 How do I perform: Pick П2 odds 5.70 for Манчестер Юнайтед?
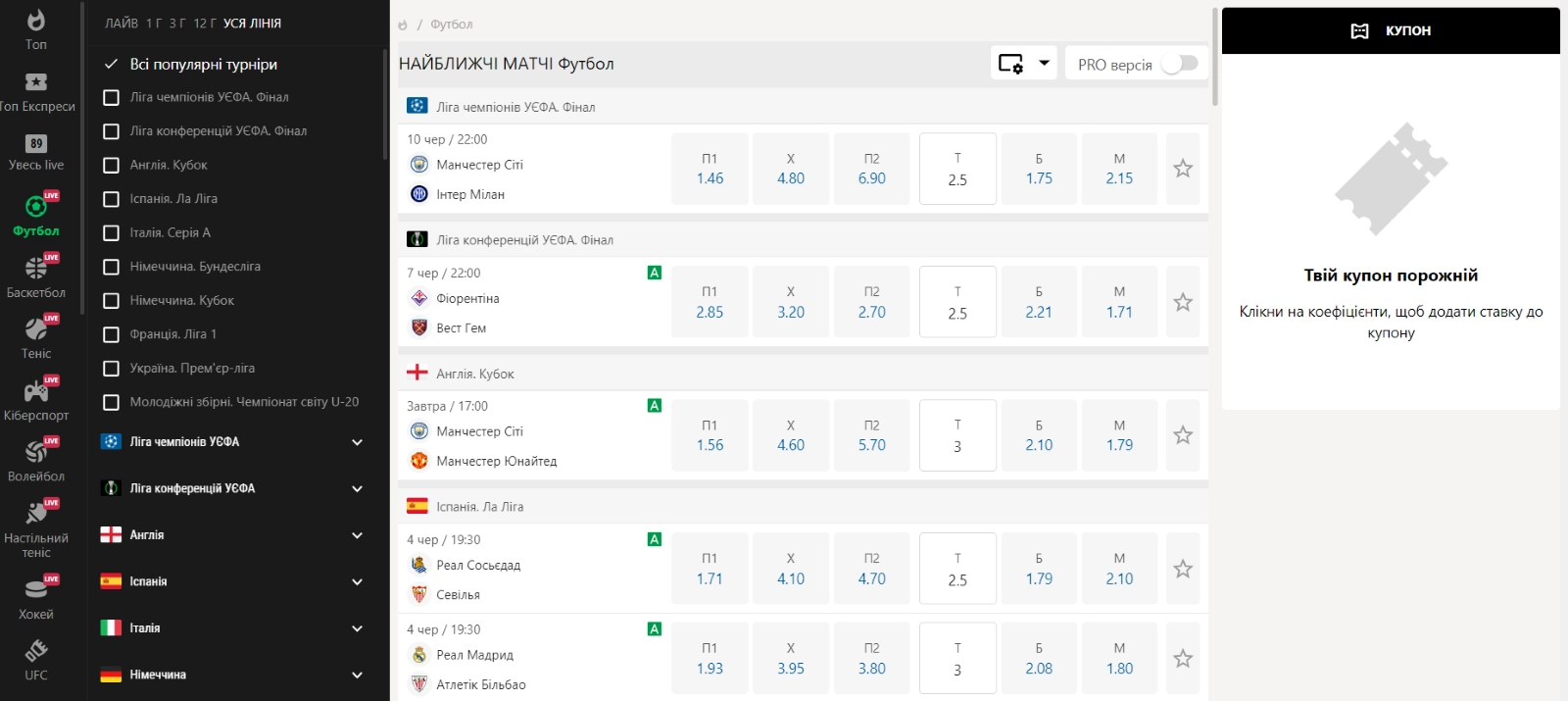pos(871,435)
